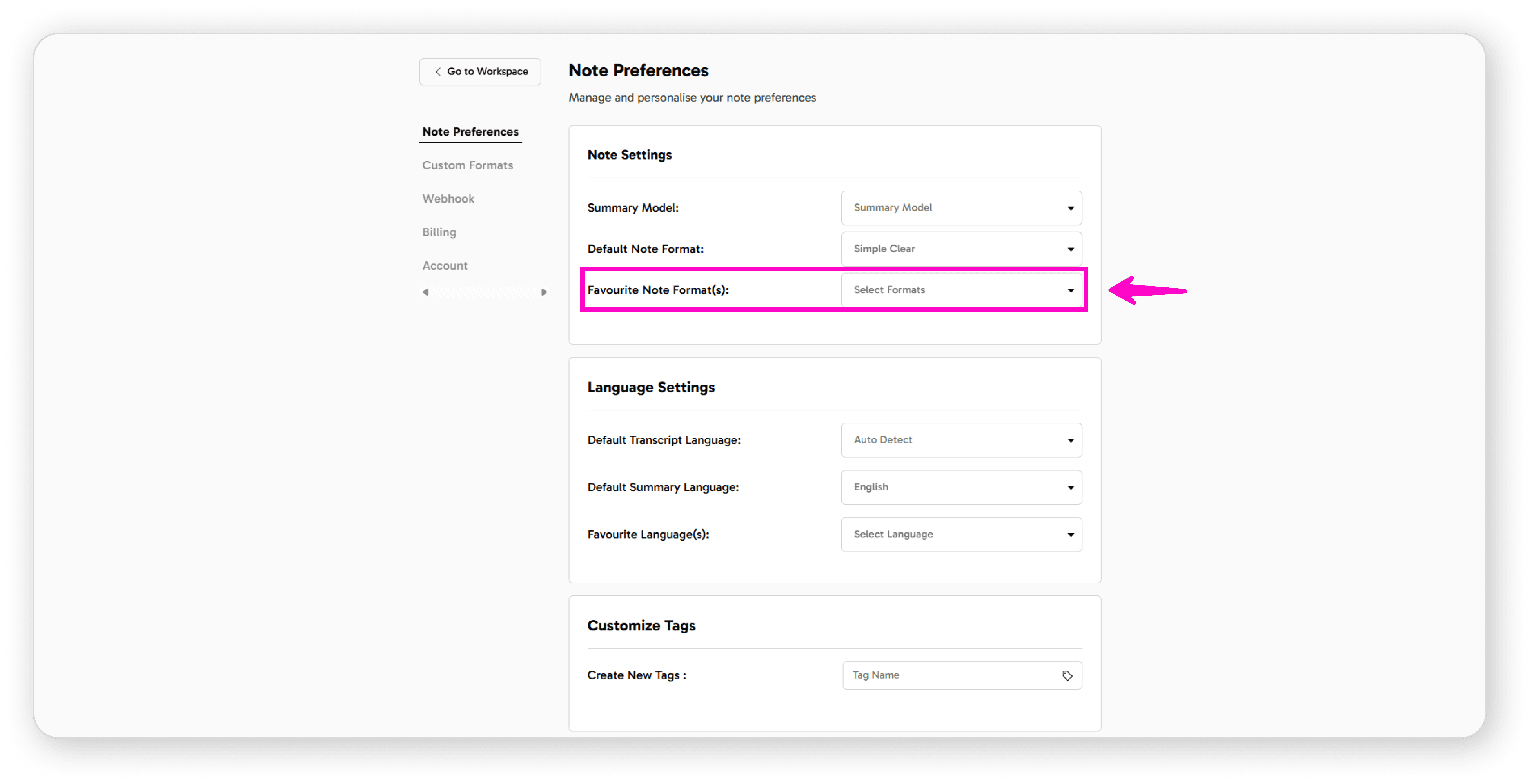Click the dropdown arrow on Auto Detect
This screenshot has width=1532, height=784.
(x=1071, y=439)
